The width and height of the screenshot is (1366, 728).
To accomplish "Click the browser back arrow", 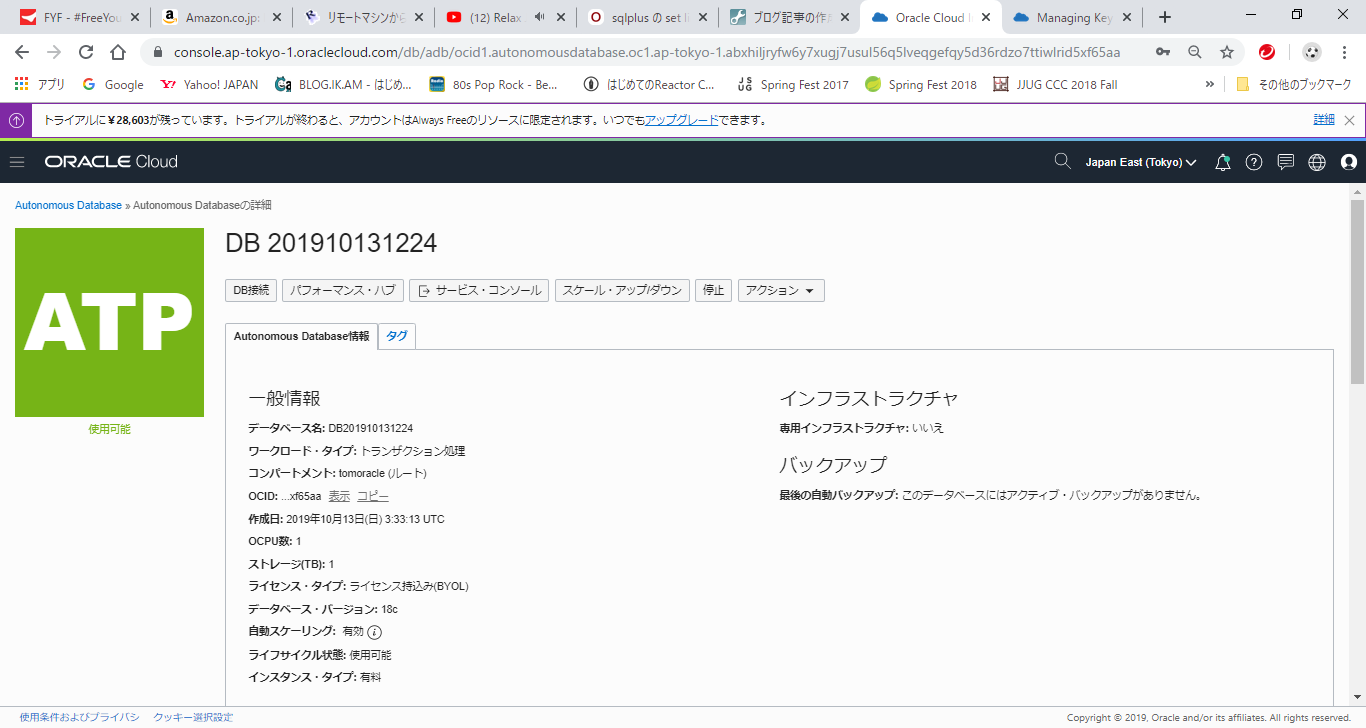I will (22, 52).
